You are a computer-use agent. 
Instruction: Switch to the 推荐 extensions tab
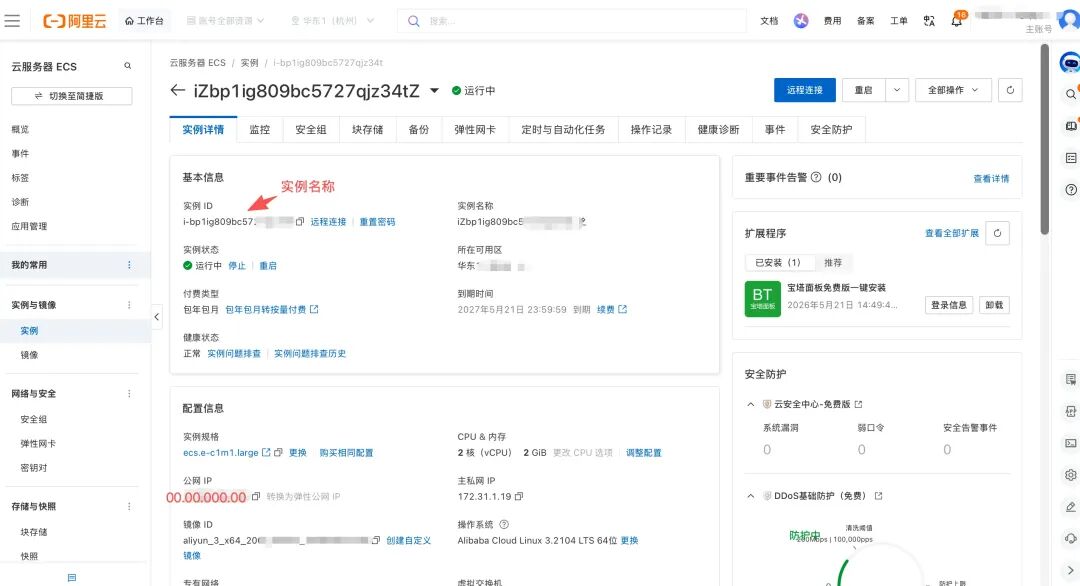[833, 263]
